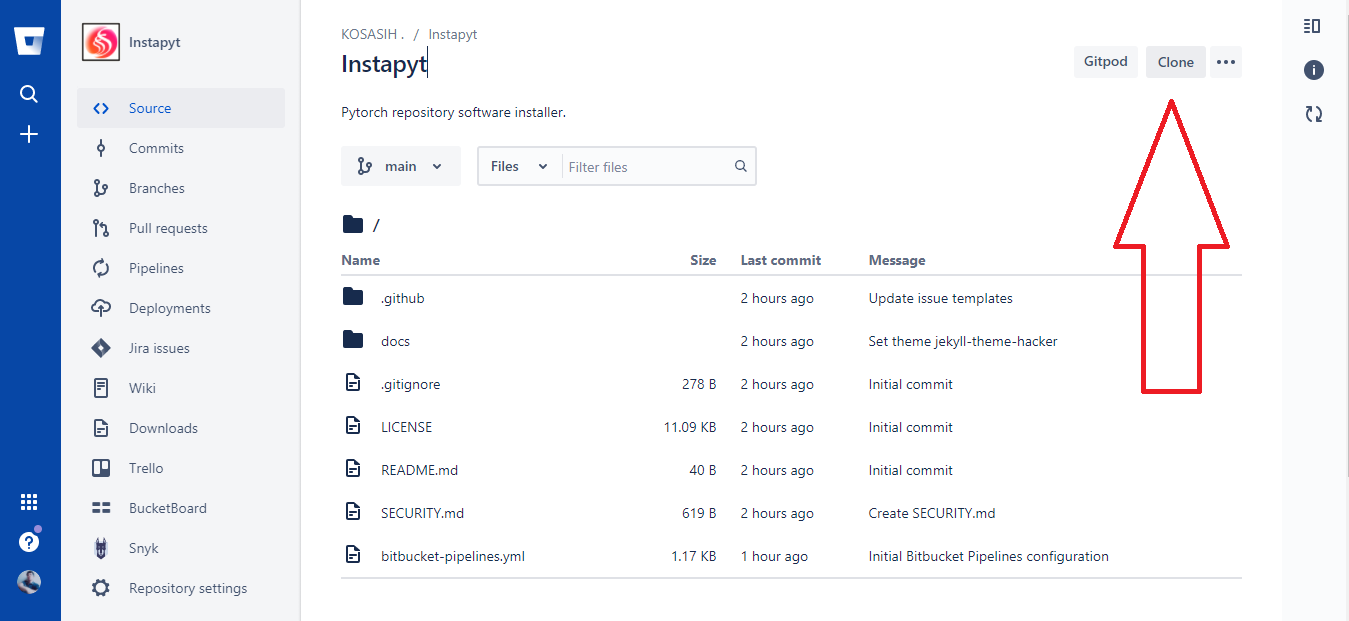This screenshot has width=1349, height=621.
Task: Click 'Initial Bitbucket Pipelines configuration' message
Action: [x=989, y=556]
